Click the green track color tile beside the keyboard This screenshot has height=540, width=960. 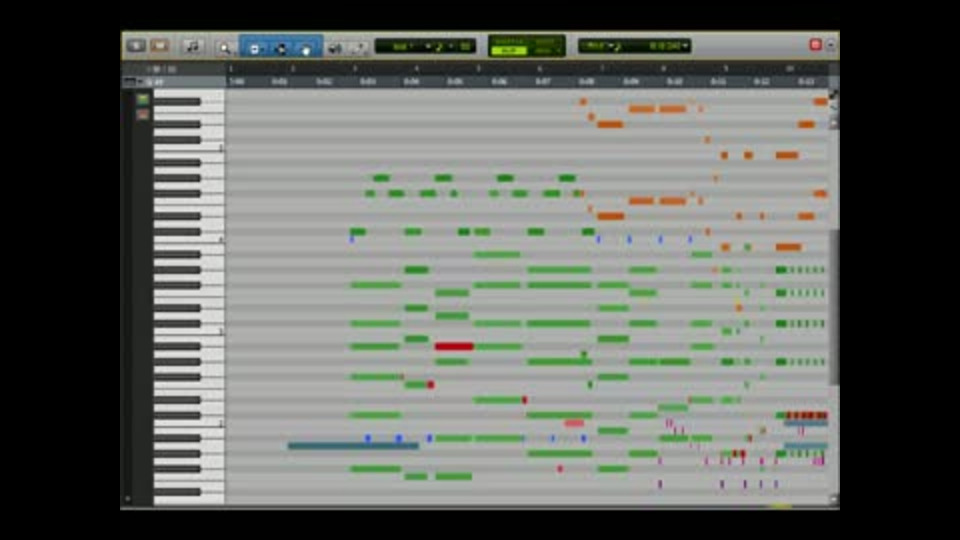pos(143,99)
